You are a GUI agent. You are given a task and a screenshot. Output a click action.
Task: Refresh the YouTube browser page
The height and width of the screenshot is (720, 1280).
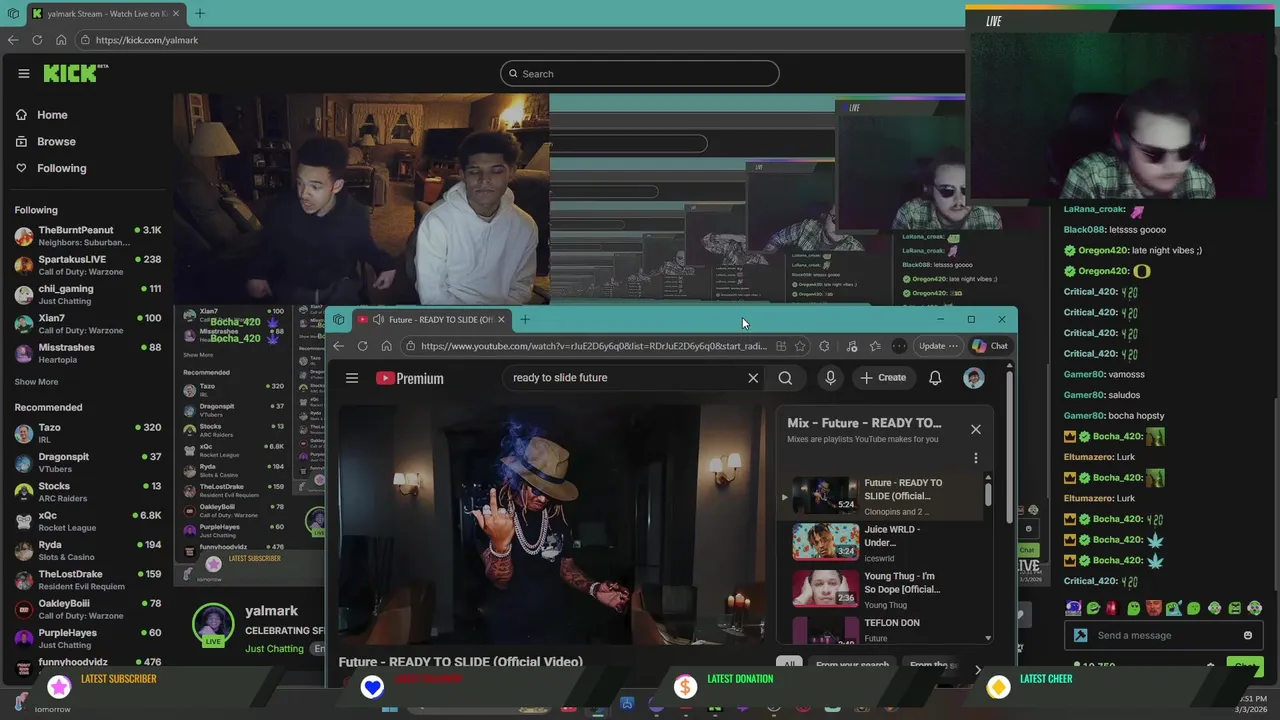[363, 346]
